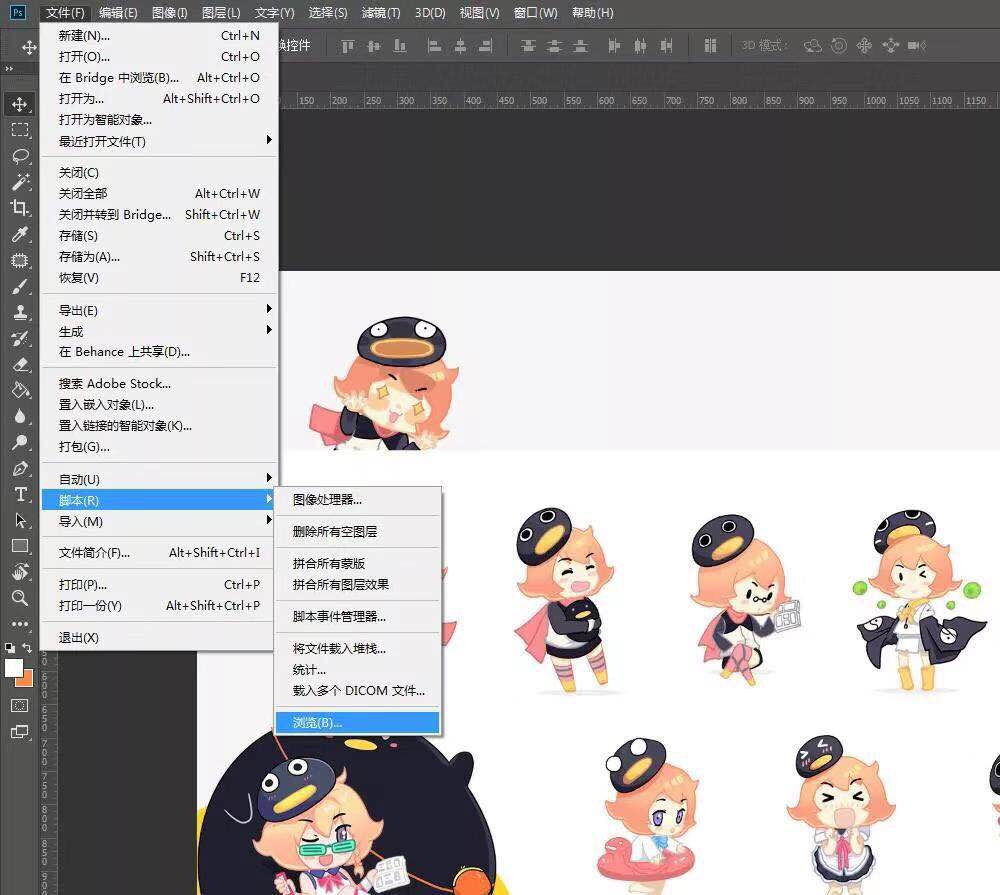
Task: Select the Clone Stamp tool
Action: (x=20, y=311)
